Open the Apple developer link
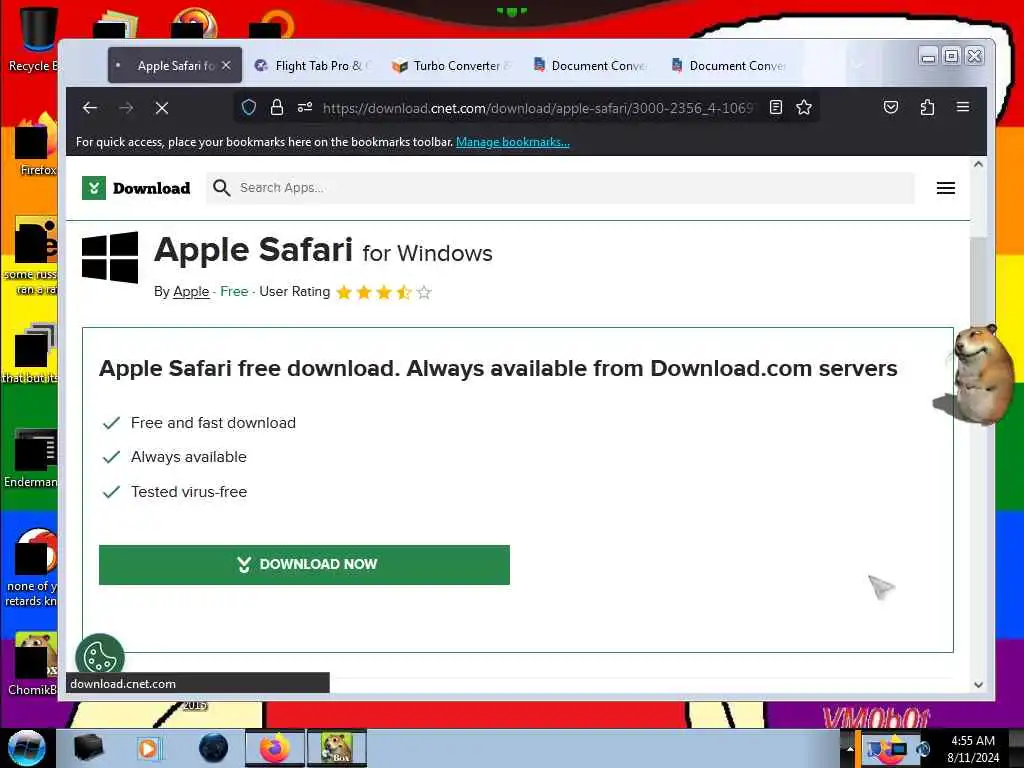Screen dimensions: 1024x768 coord(191,291)
